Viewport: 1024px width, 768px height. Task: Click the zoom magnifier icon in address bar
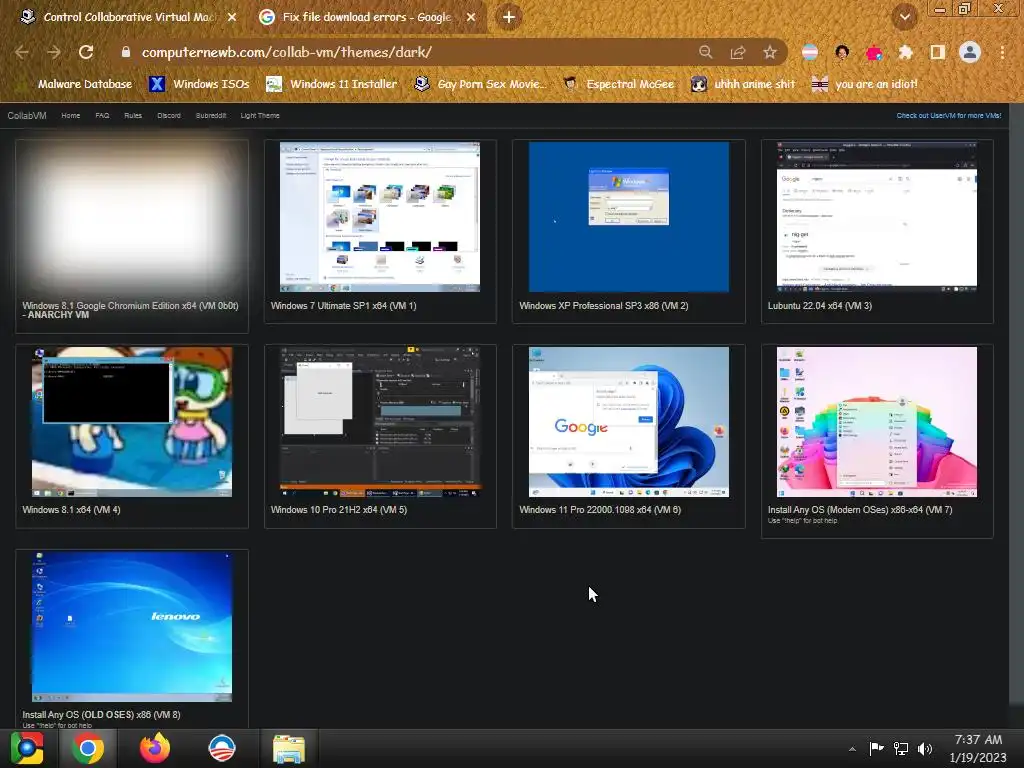(705, 52)
